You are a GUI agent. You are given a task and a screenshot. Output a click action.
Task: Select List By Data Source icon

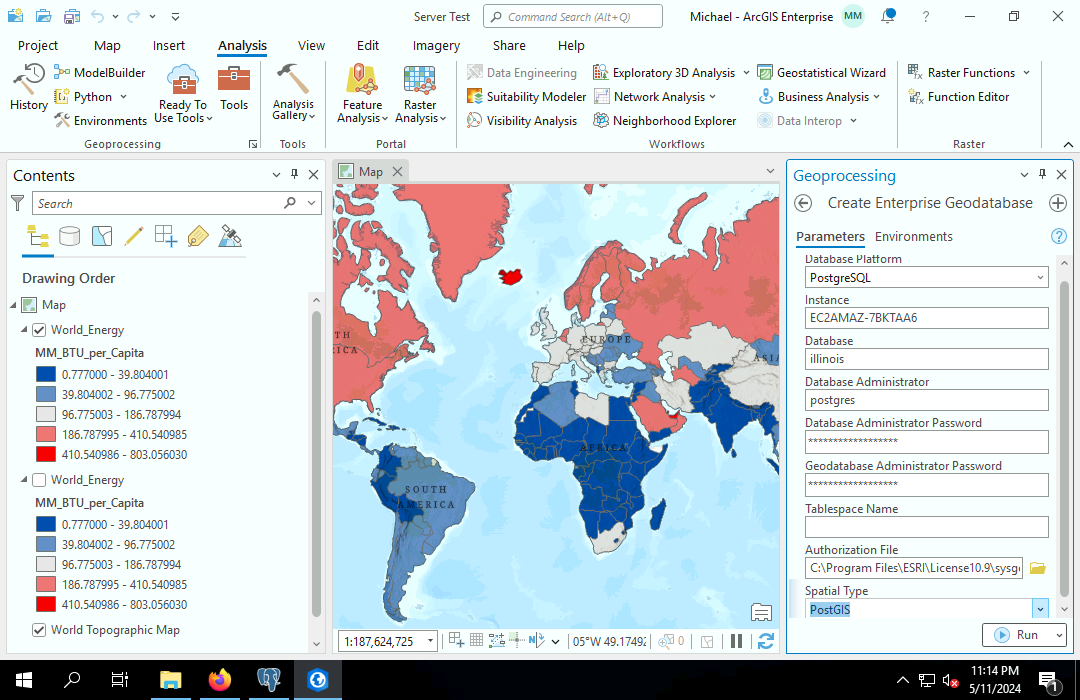70,236
